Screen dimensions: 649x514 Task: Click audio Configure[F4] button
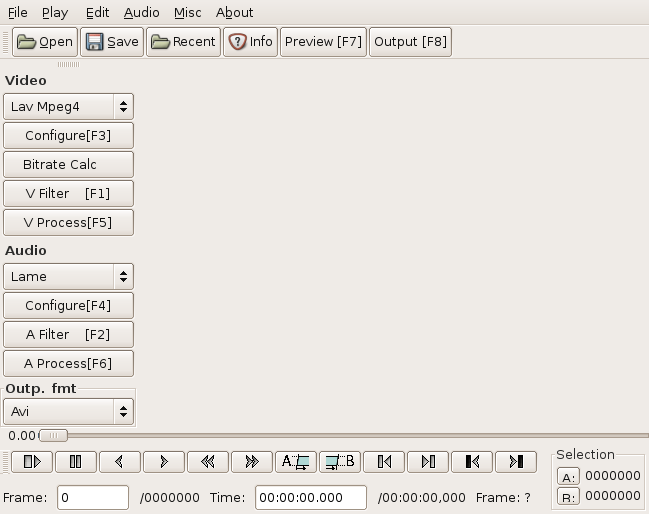tap(68, 305)
